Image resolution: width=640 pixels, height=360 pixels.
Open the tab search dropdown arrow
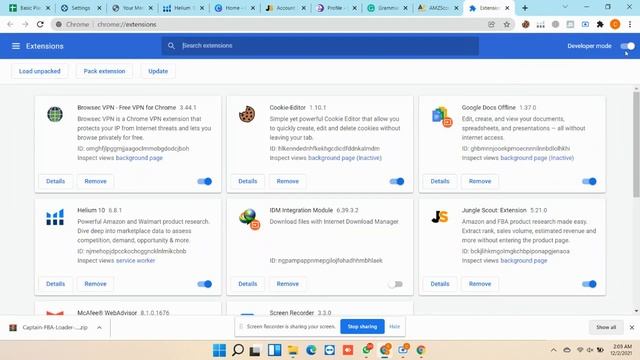point(565,7)
